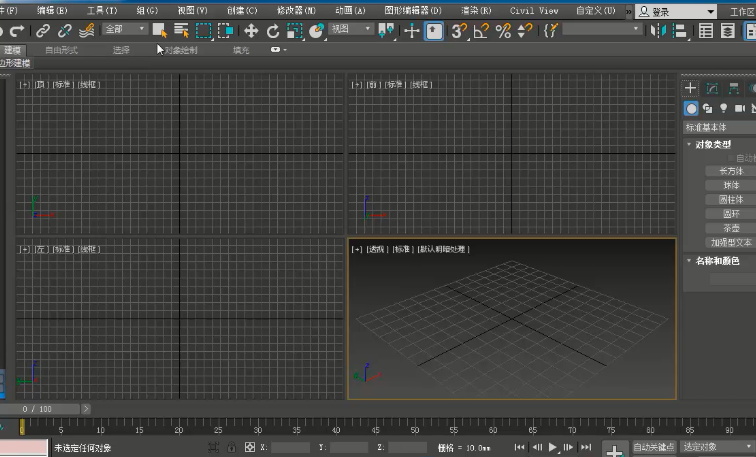Viewport: 756px width, 457px height.
Task: Toggle Angle Snap
Action: click(x=481, y=31)
